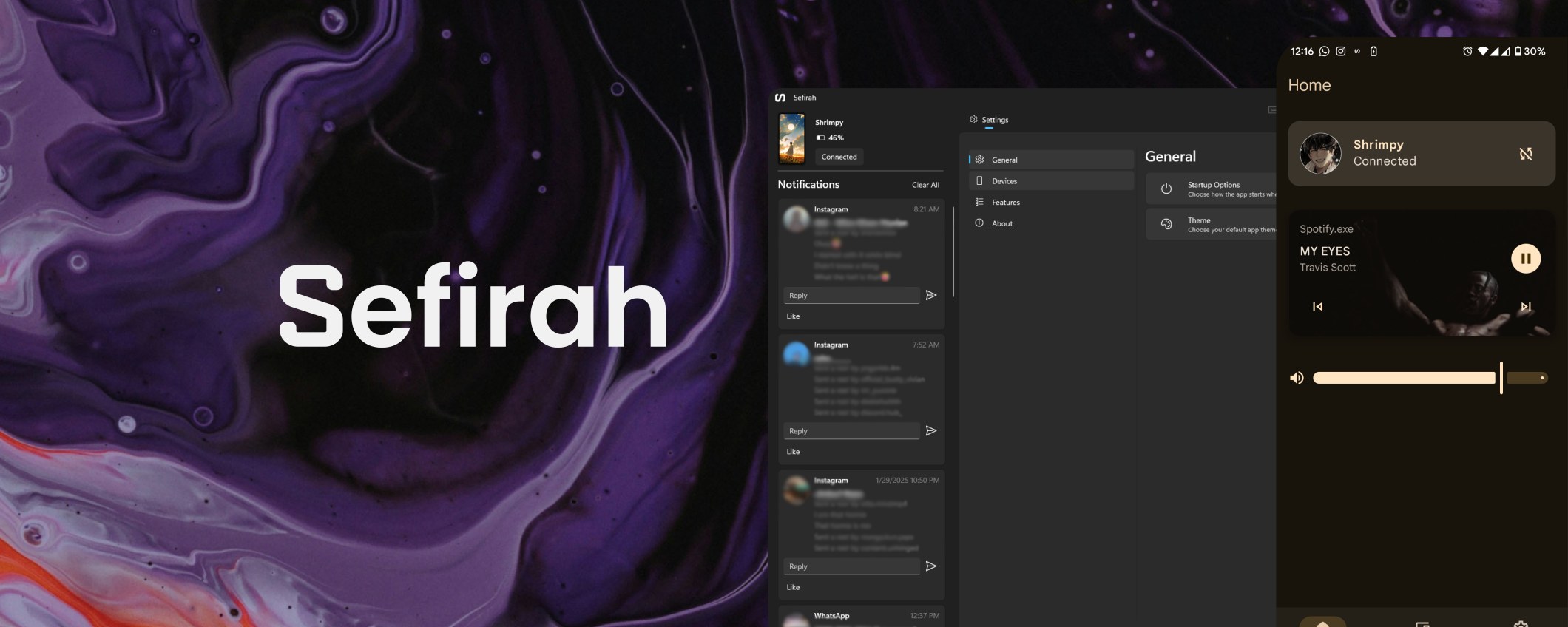The height and width of the screenshot is (627, 1568).
Task: Click the General heading in the settings pane
Action: (1170, 157)
